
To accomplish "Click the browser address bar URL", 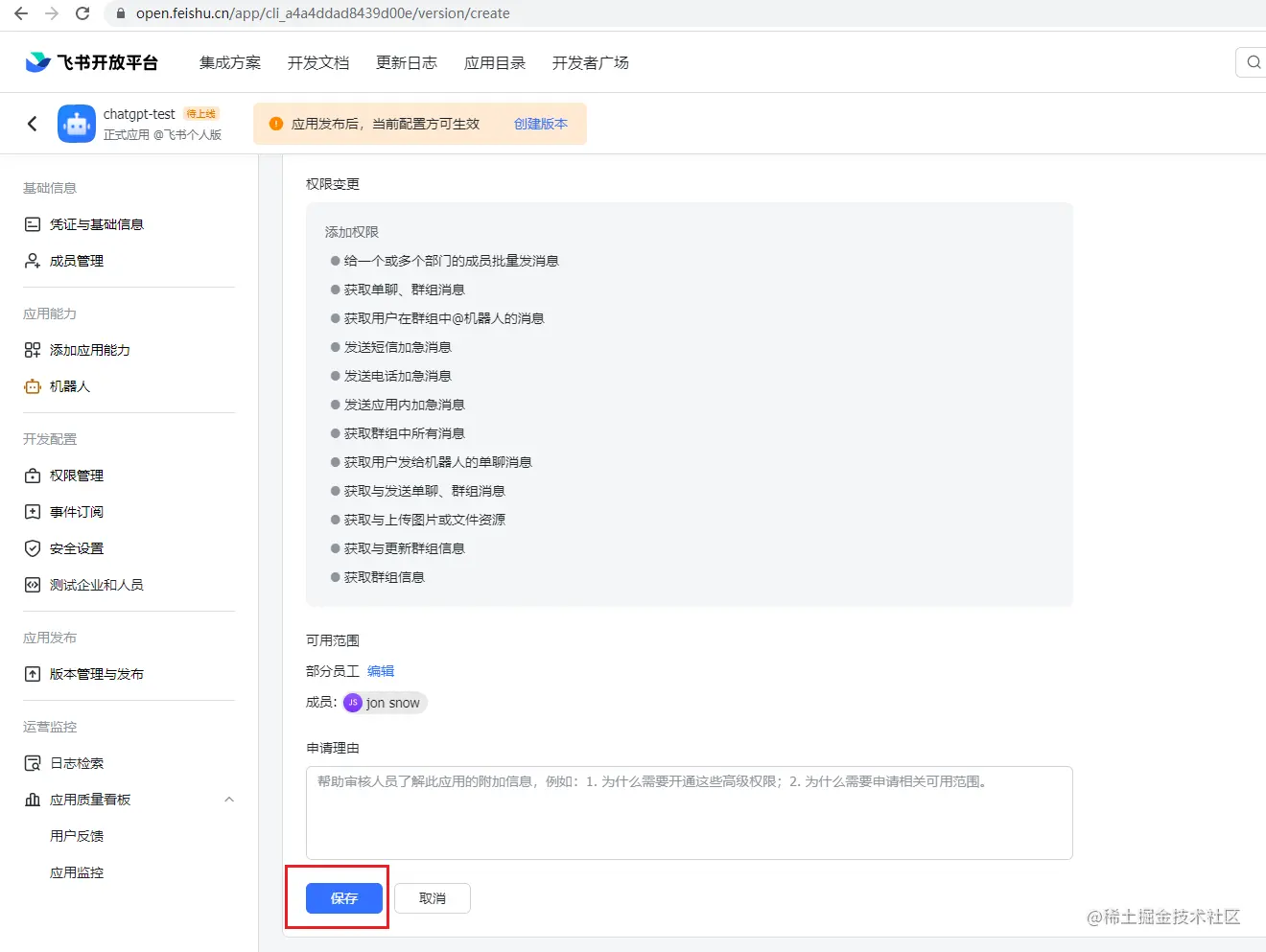I will (x=323, y=13).
